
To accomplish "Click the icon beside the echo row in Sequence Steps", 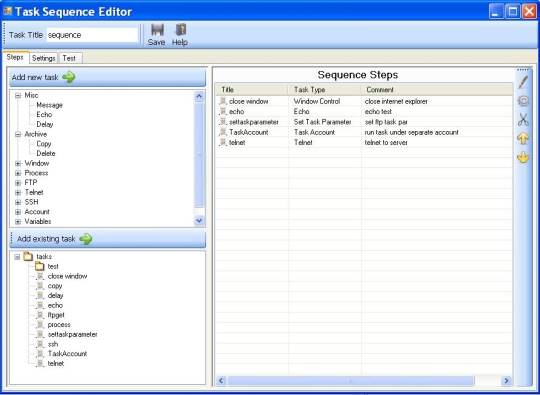I will (223, 111).
